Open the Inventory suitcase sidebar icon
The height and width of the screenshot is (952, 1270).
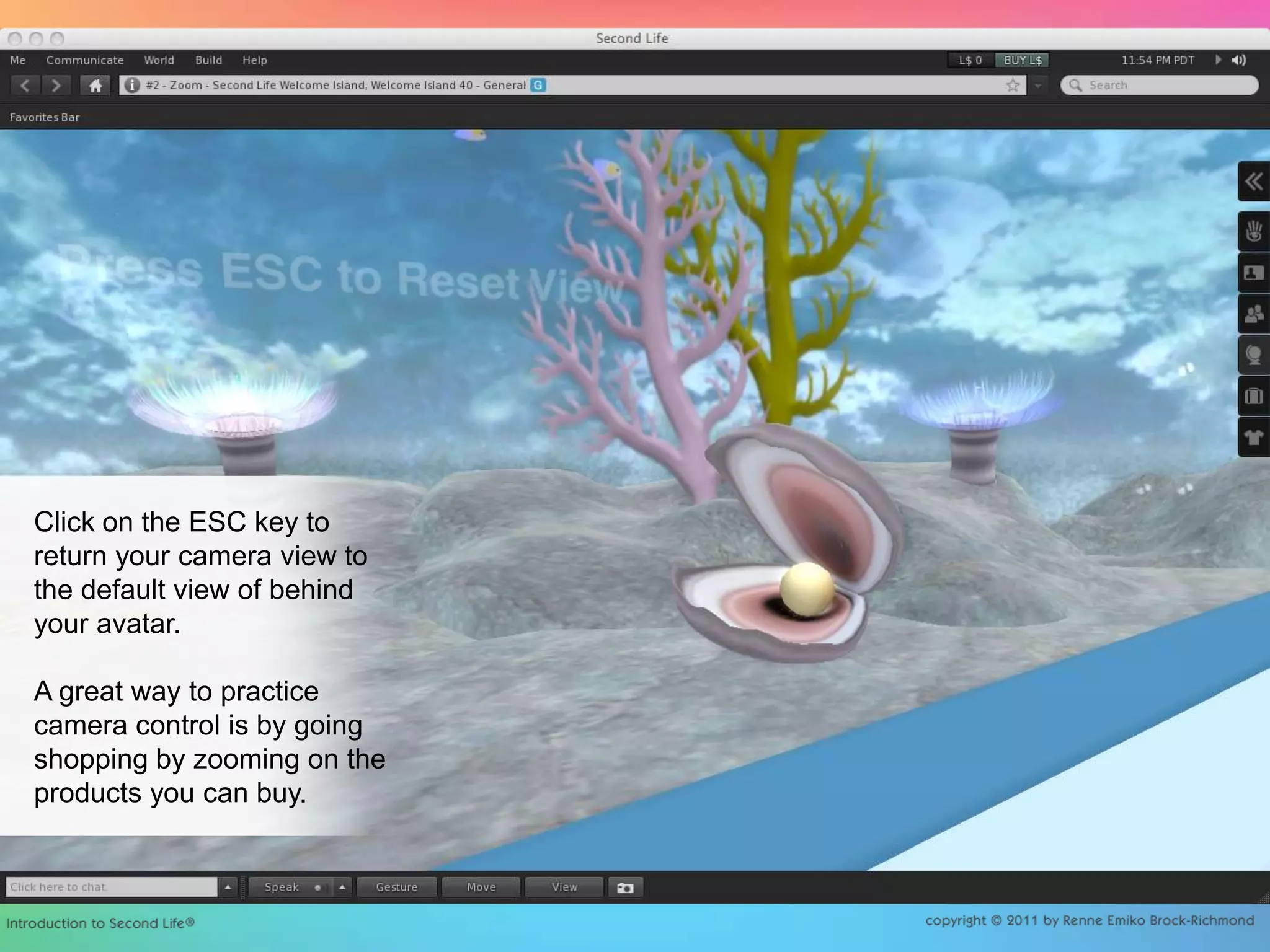pos(1253,396)
